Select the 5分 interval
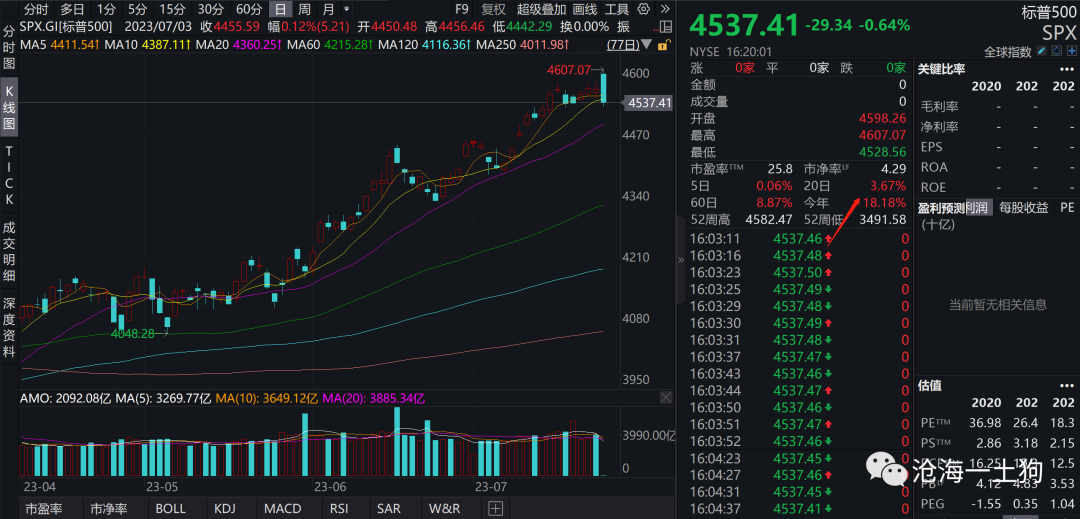 (137, 10)
